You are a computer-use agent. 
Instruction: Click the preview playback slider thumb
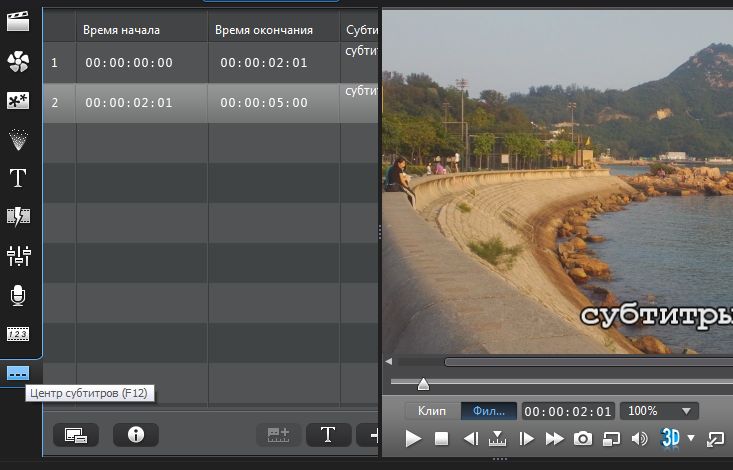pos(423,384)
